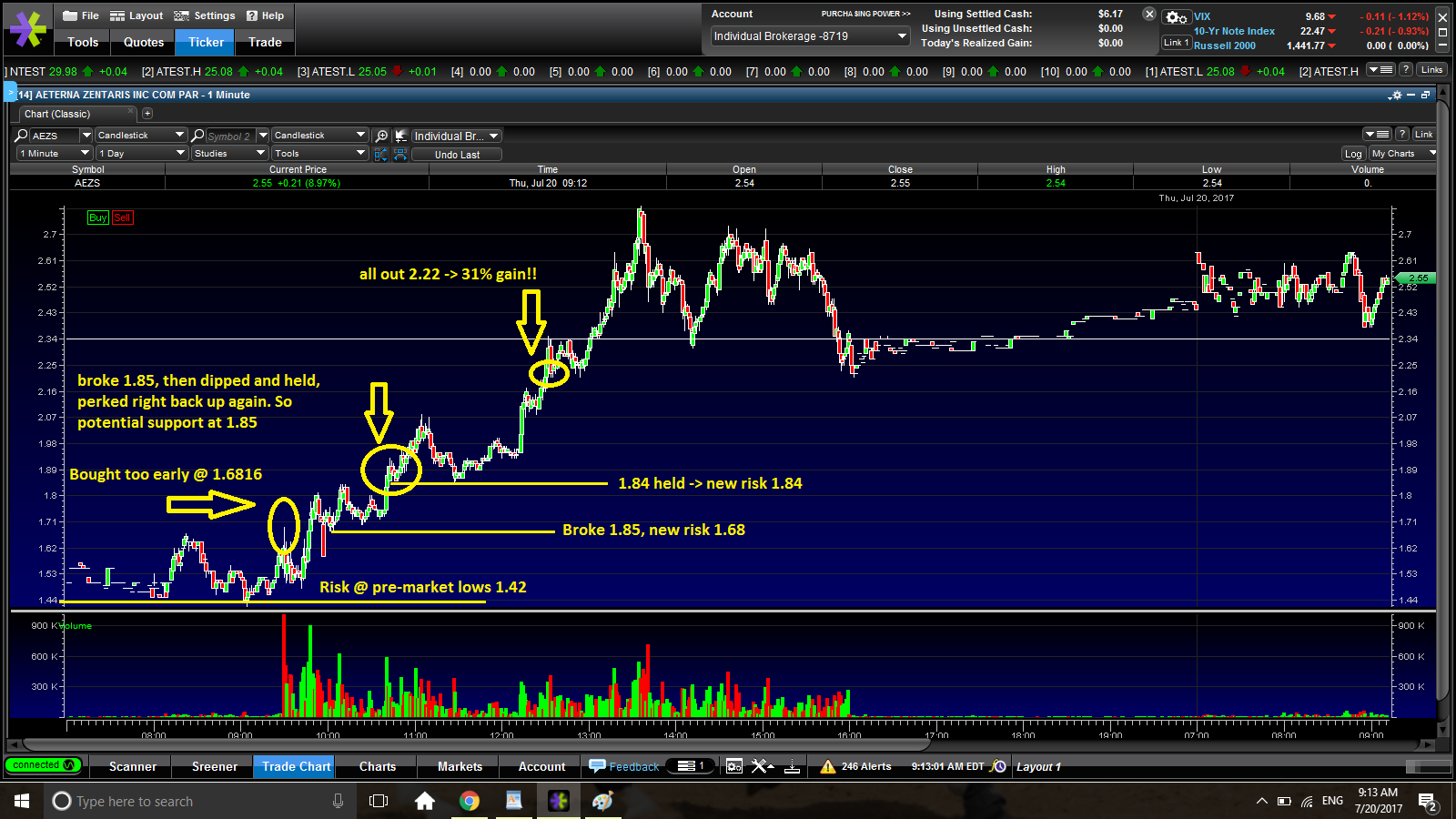Open the chart settings gear icon beside VIX
The height and width of the screenshot is (819, 1456).
click(x=1177, y=16)
